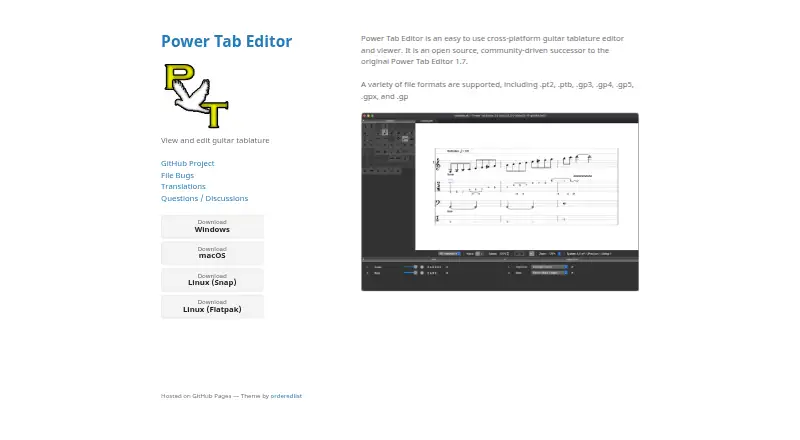Screen dimensions: 800x440
Task: Click the paragraph describing Power Tab Editor
Action: click(x=492, y=50)
